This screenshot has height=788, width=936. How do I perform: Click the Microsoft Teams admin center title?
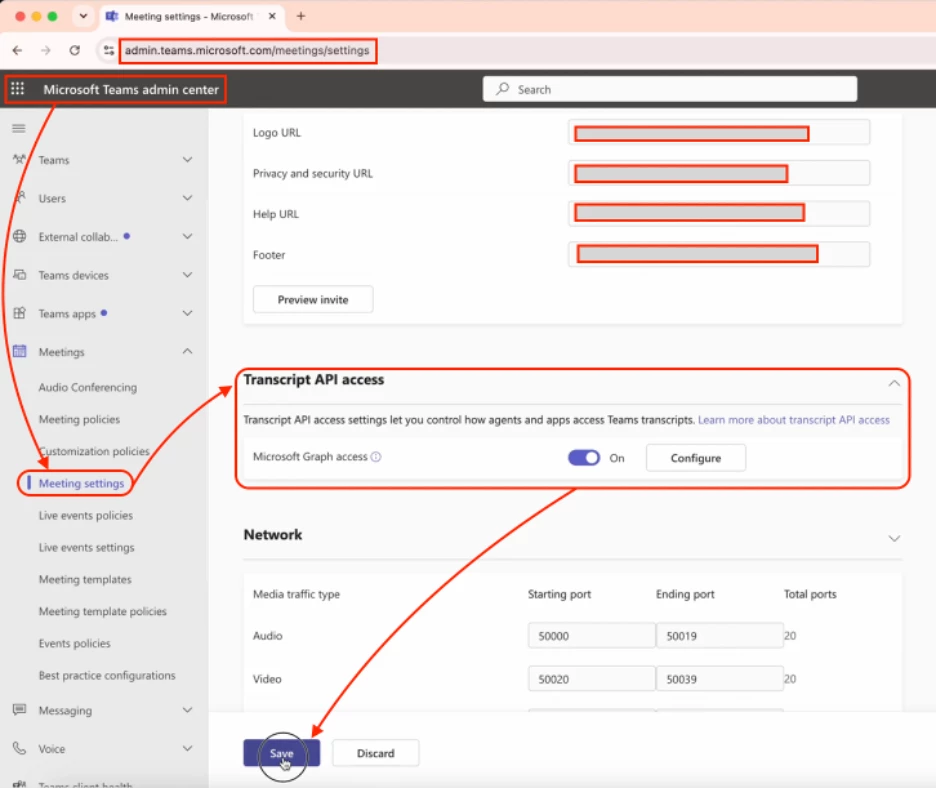coord(131,89)
